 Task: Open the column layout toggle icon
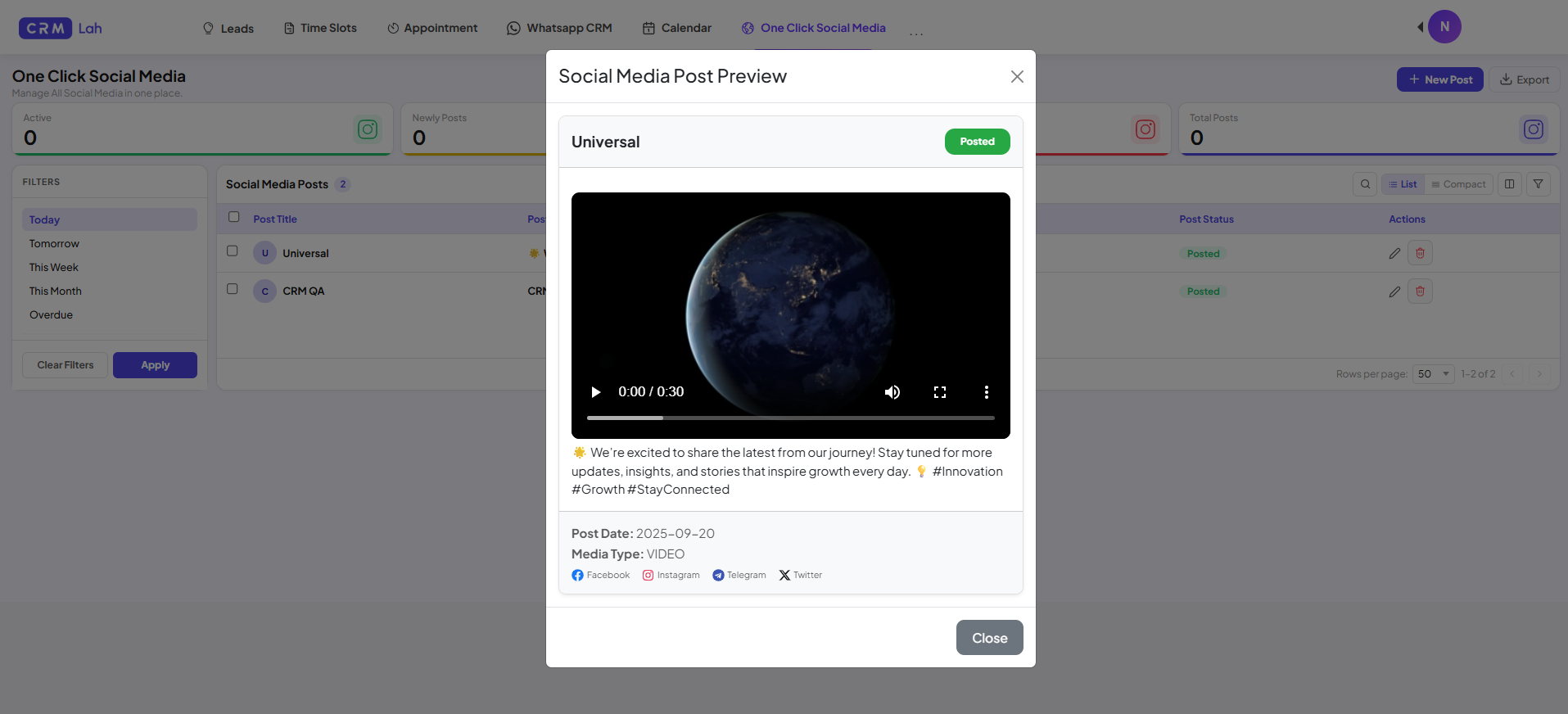(x=1509, y=184)
